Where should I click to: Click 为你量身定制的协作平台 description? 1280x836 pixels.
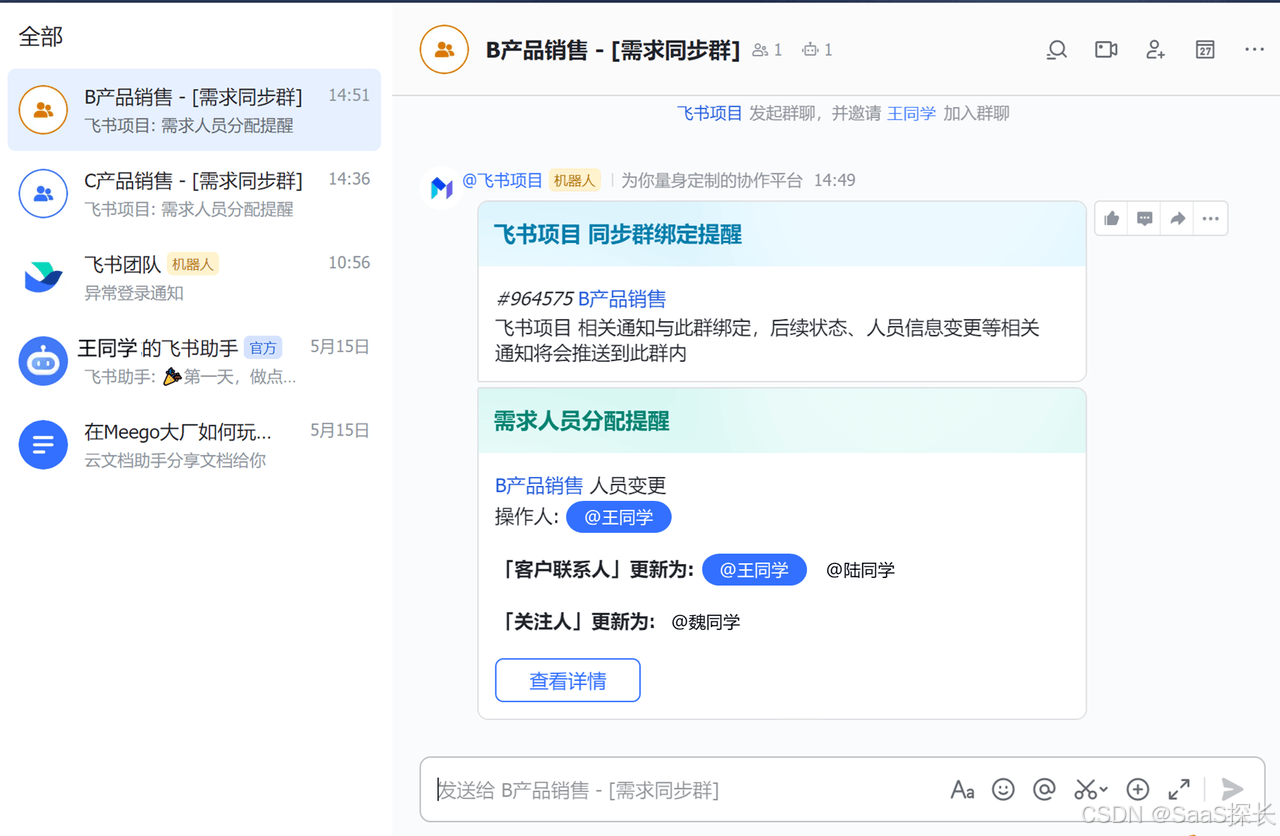click(x=712, y=180)
